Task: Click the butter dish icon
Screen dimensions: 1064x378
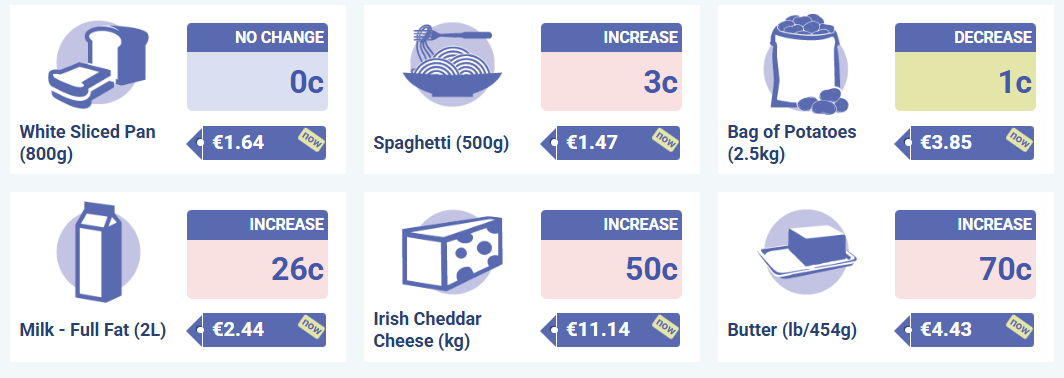Action: (806, 252)
